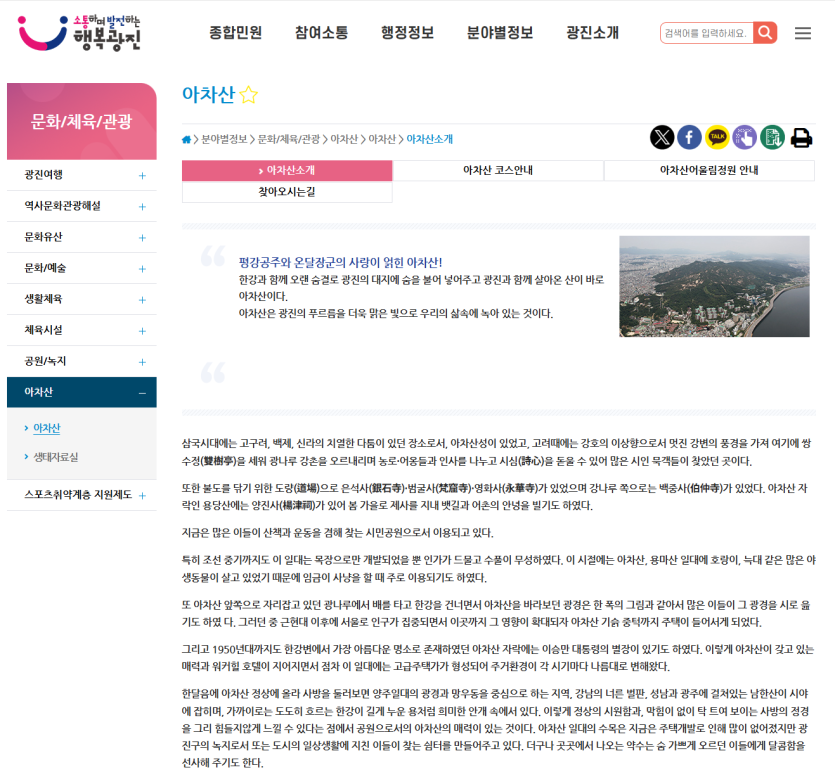The image size is (835, 770).
Task: Click the orange search magnifier button
Action: click(765, 33)
